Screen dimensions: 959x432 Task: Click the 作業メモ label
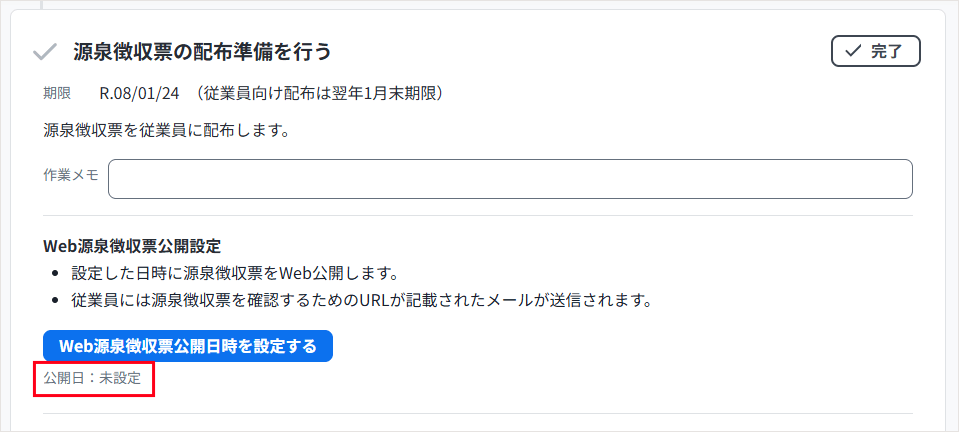click(71, 174)
